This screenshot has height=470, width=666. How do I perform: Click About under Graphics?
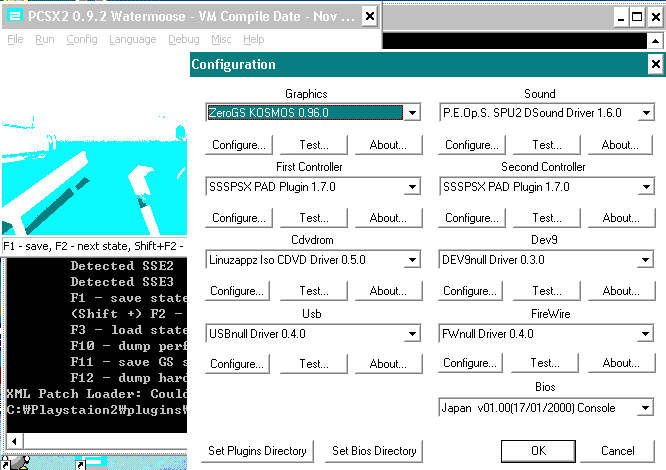(388, 145)
